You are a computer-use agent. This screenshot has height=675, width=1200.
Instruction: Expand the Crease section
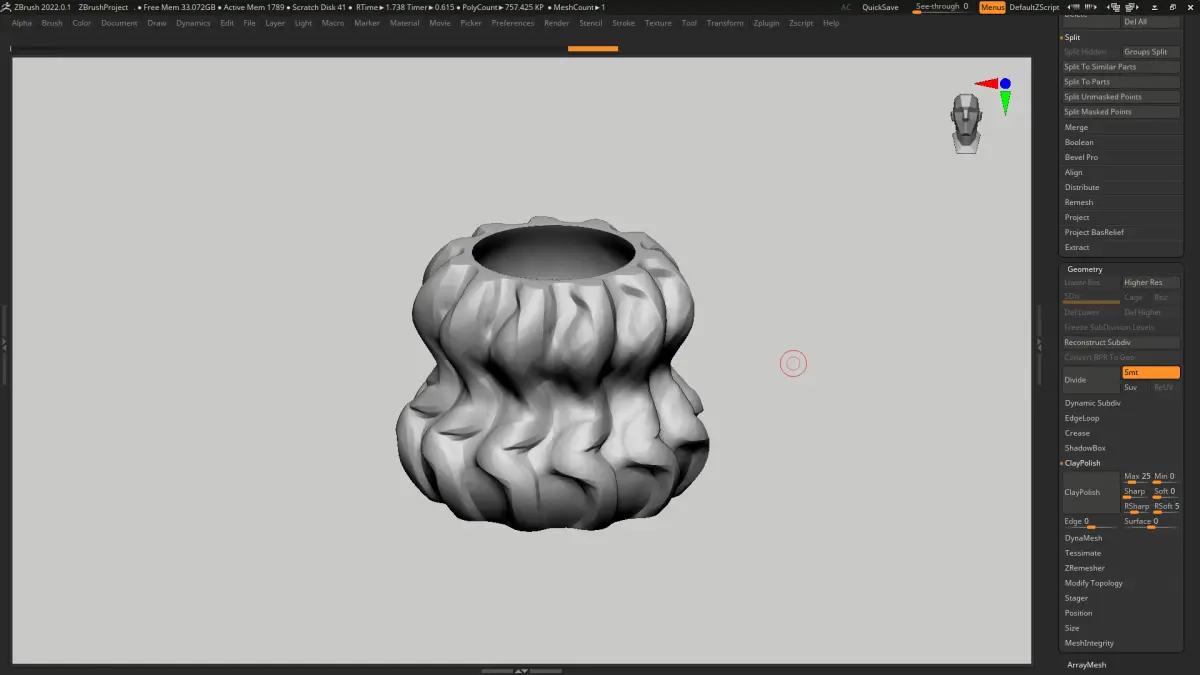[x=1077, y=433]
